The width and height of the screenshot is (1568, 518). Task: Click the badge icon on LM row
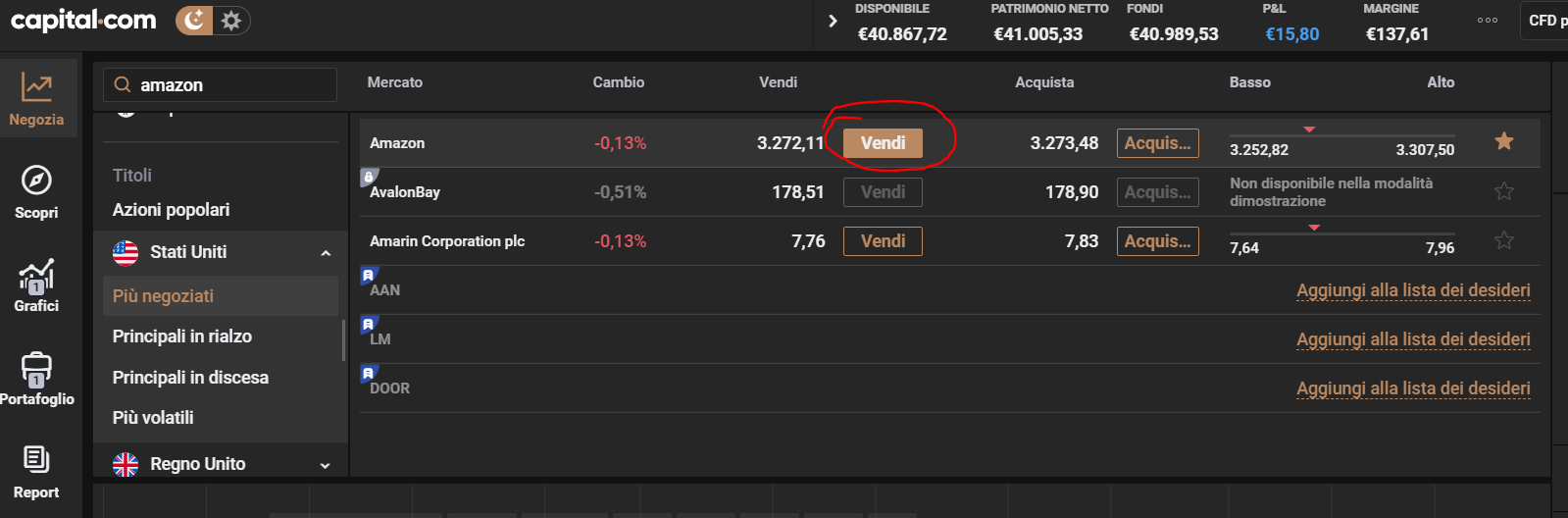pyautogui.click(x=369, y=324)
